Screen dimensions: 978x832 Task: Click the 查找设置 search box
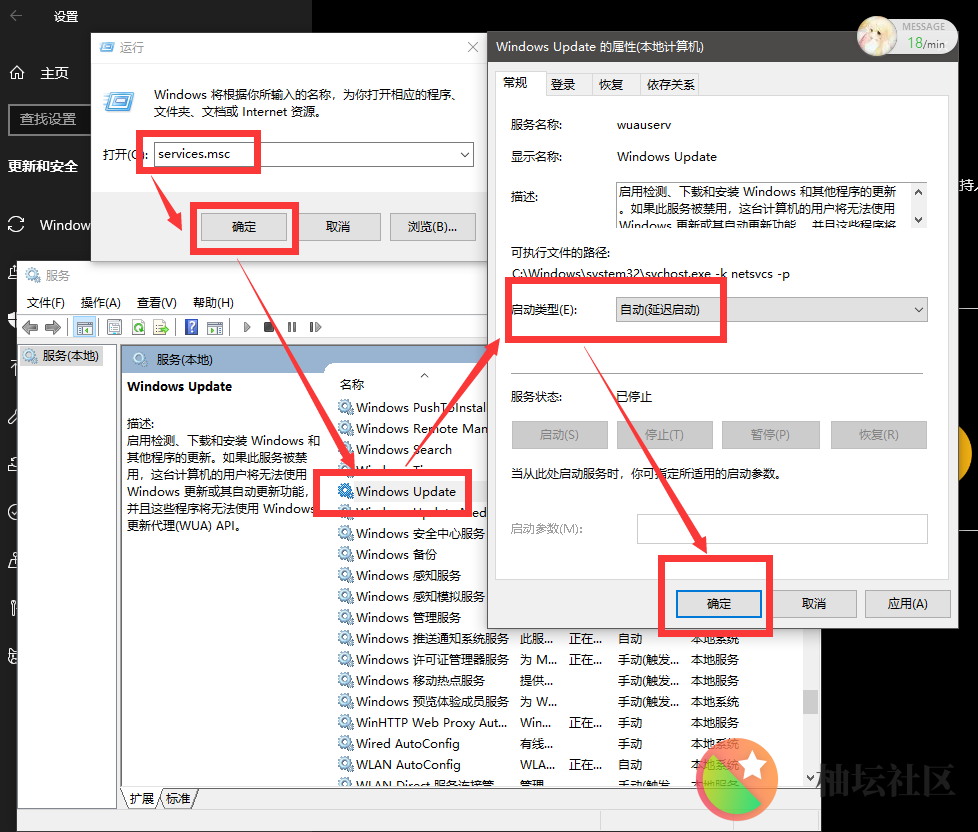49,119
